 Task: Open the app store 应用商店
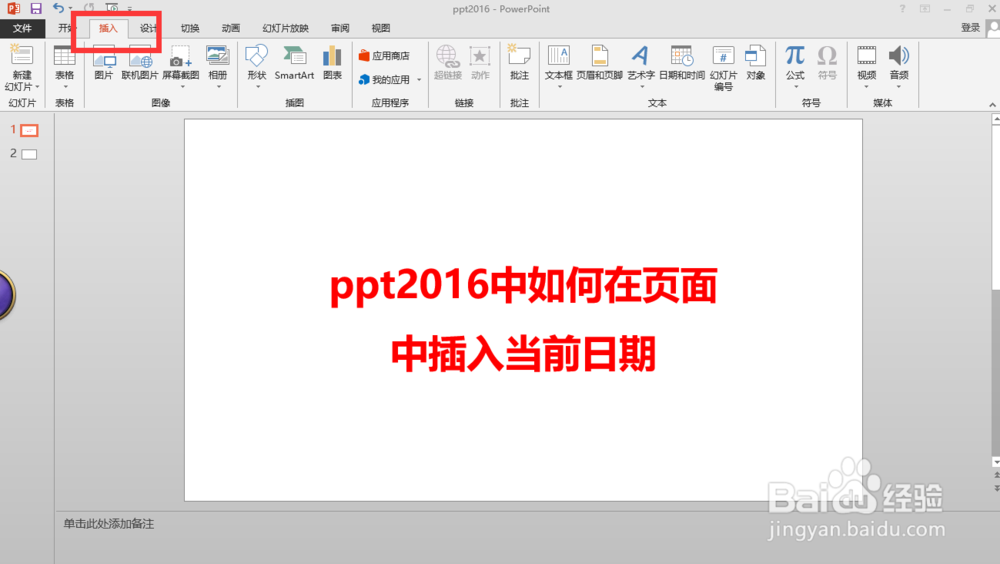384,56
